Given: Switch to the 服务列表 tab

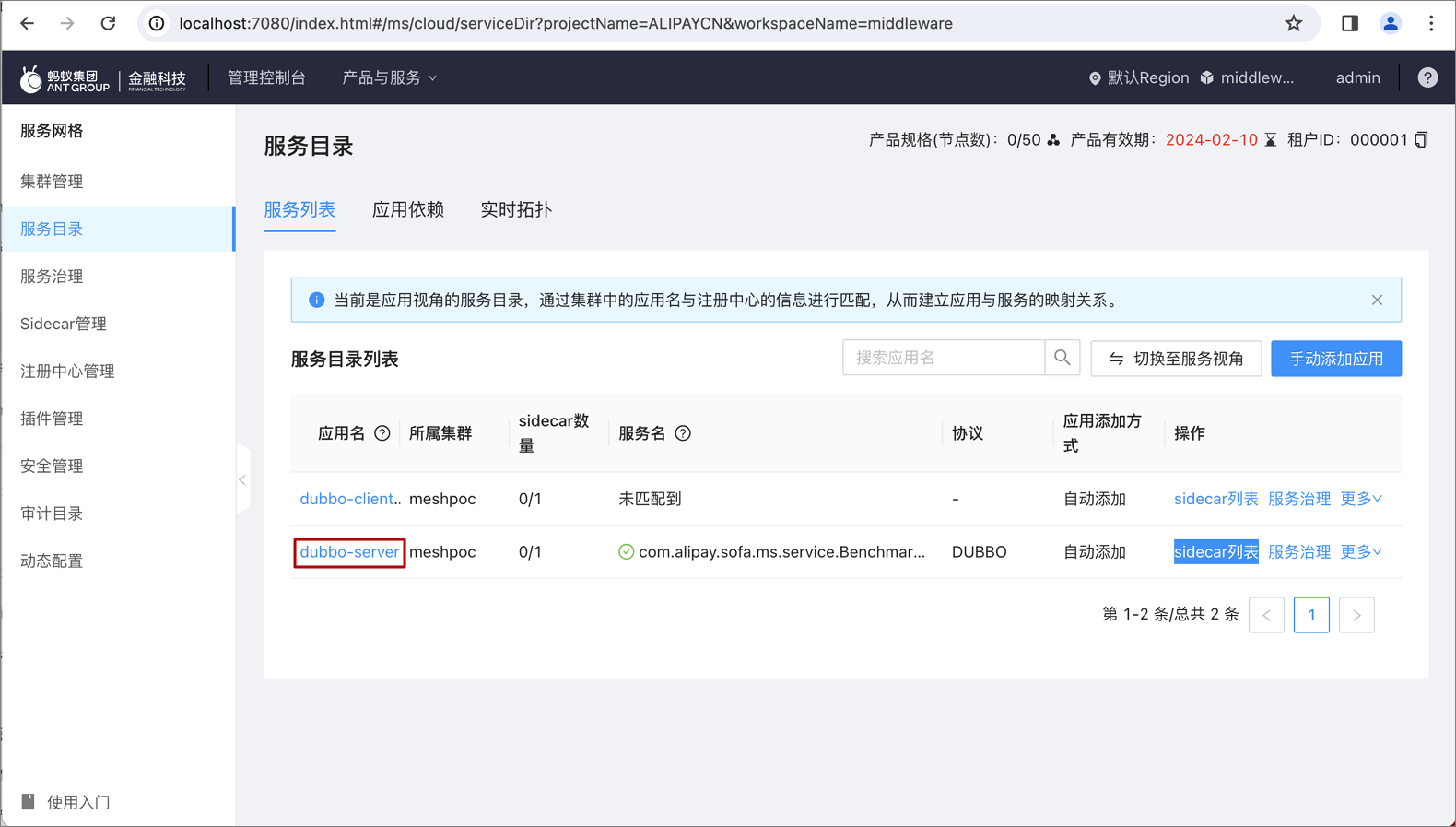Looking at the screenshot, I should [299, 209].
